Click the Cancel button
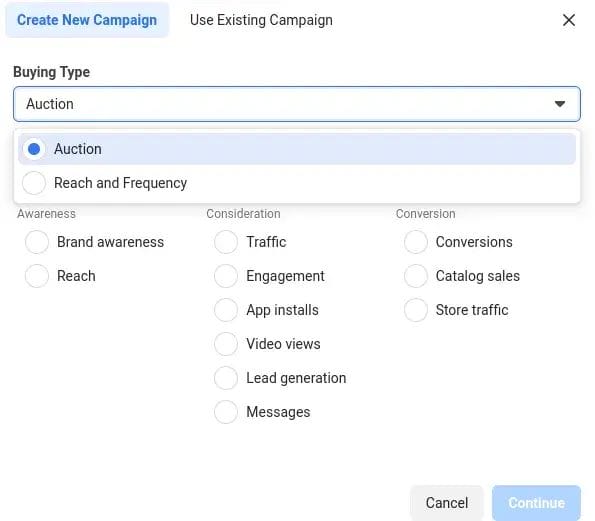Screen dimensions: 595x521 pyautogui.click(x=447, y=503)
